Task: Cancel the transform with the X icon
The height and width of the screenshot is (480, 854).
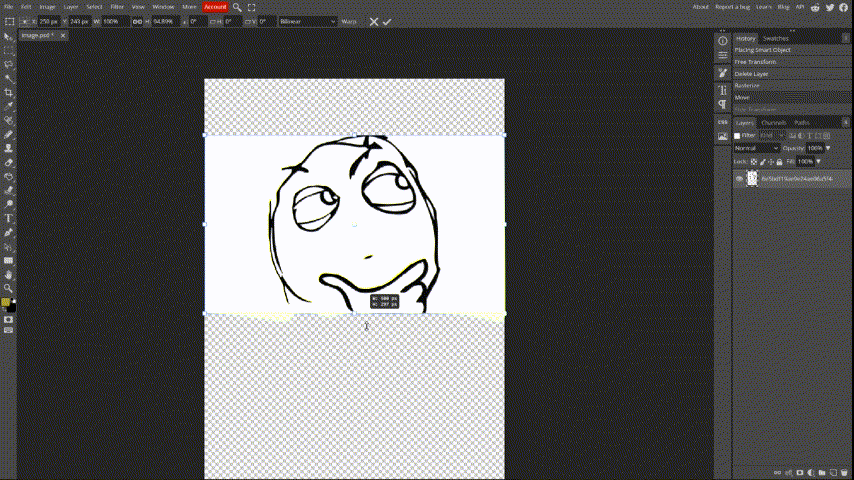Action: [374, 21]
